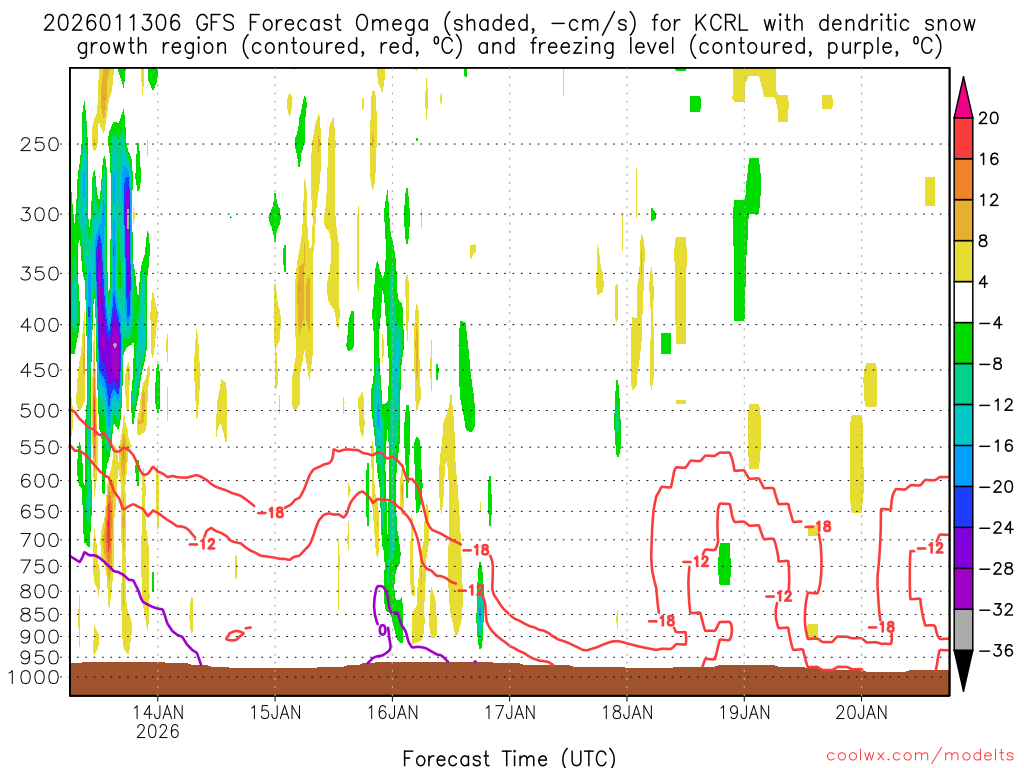Screen dimensions: 1024x768
Task: Click the Forecast Time (UTC) axis title
Action: point(509,758)
